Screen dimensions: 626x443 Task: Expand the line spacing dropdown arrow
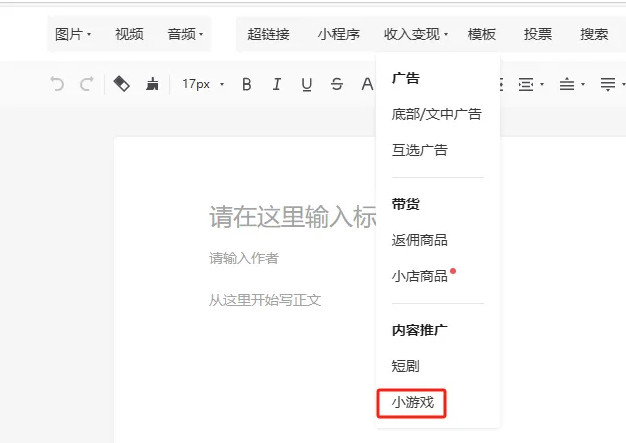(x=583, y=84)
